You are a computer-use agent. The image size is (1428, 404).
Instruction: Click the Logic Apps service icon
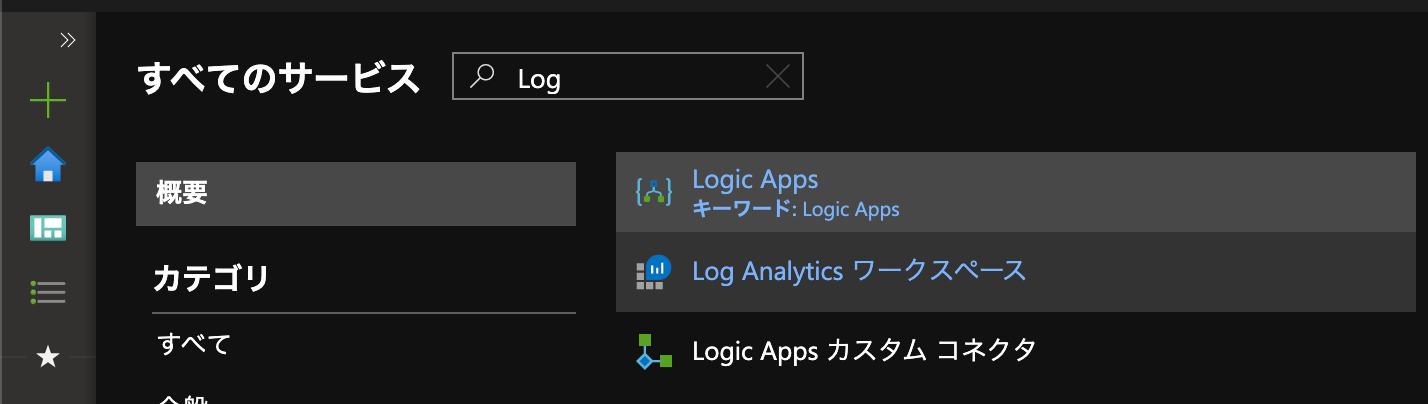[x=653, y=192]
